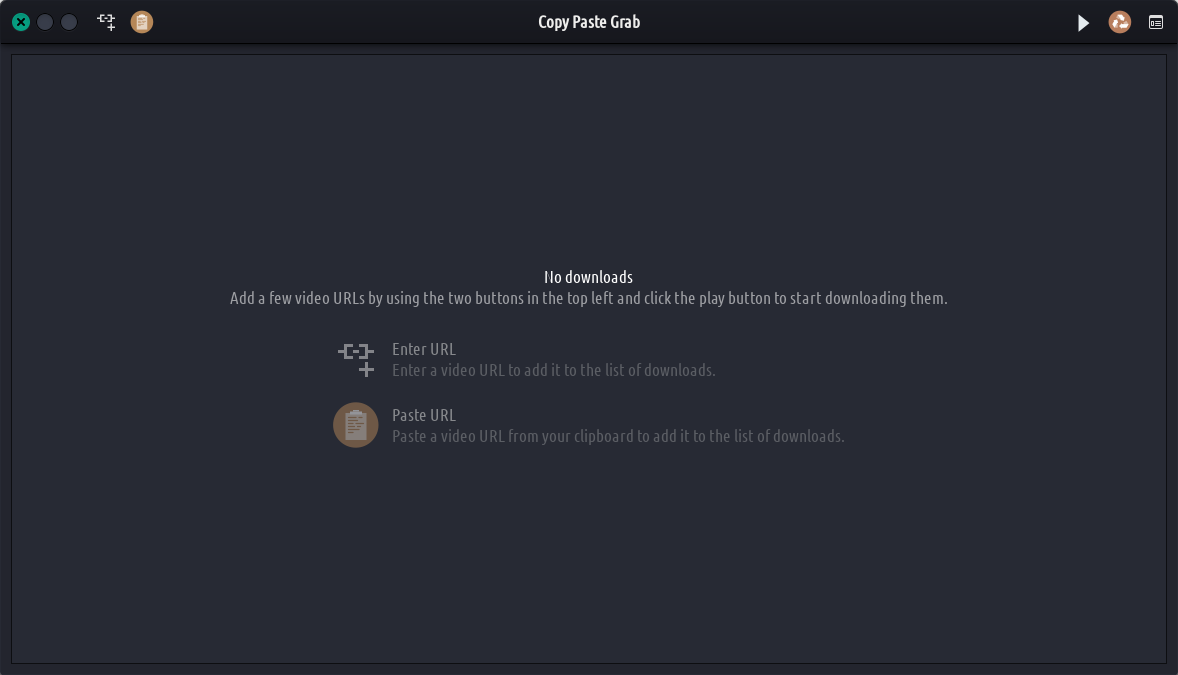Click the third window control button in header

tap(69, 21)
